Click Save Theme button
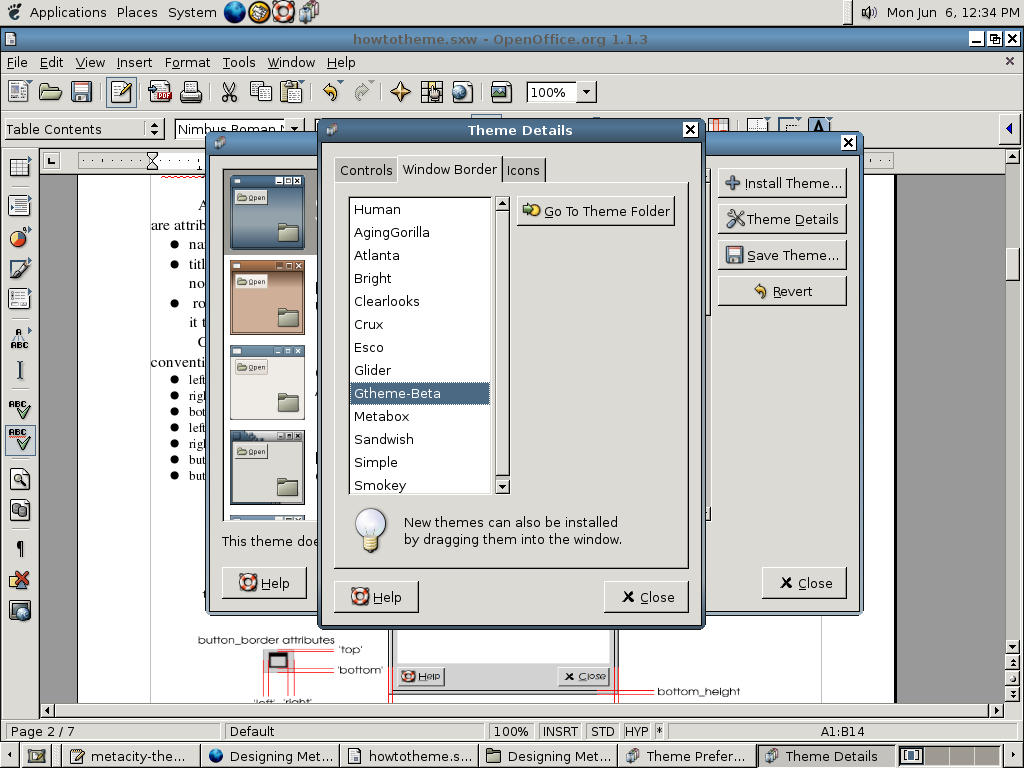Viewport: 1024px width, 768px height. 782,255
